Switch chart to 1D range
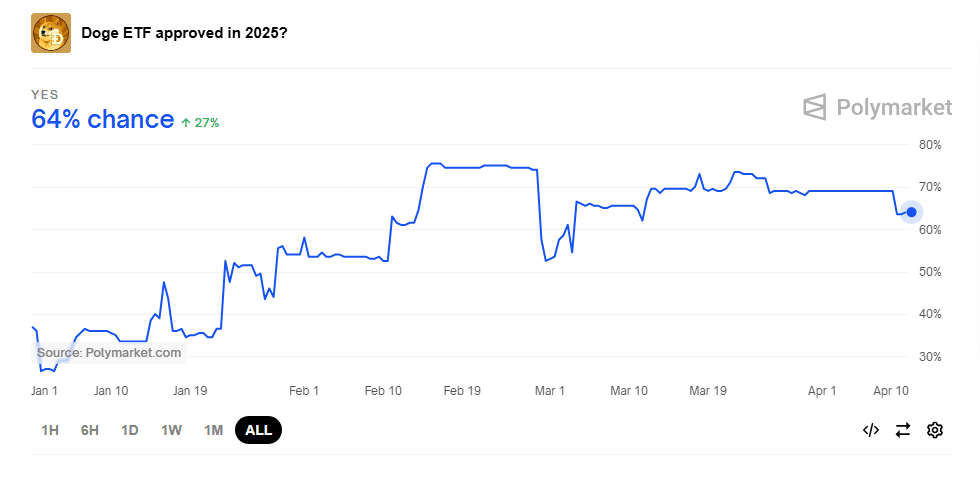The image size is (980, 481). (x=130, y=430)
